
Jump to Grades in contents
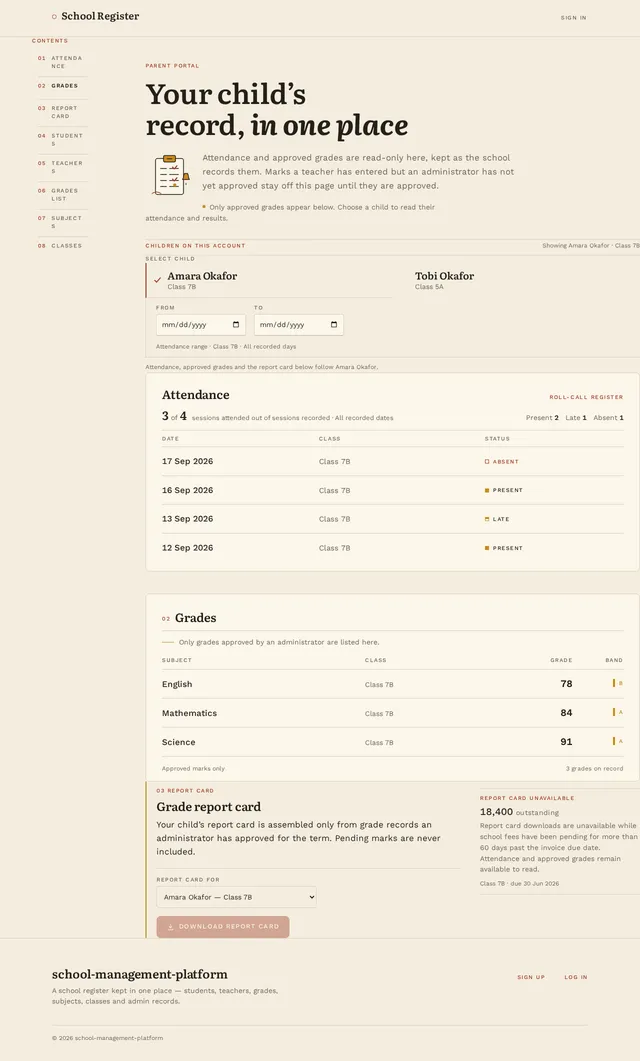62,86
